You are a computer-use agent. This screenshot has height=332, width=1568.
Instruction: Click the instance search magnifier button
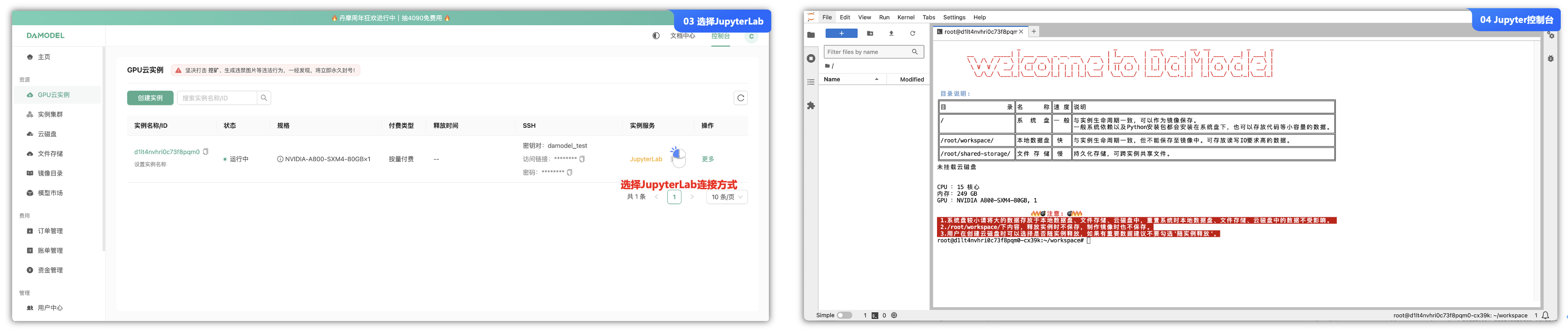click(x=264, y=98)
